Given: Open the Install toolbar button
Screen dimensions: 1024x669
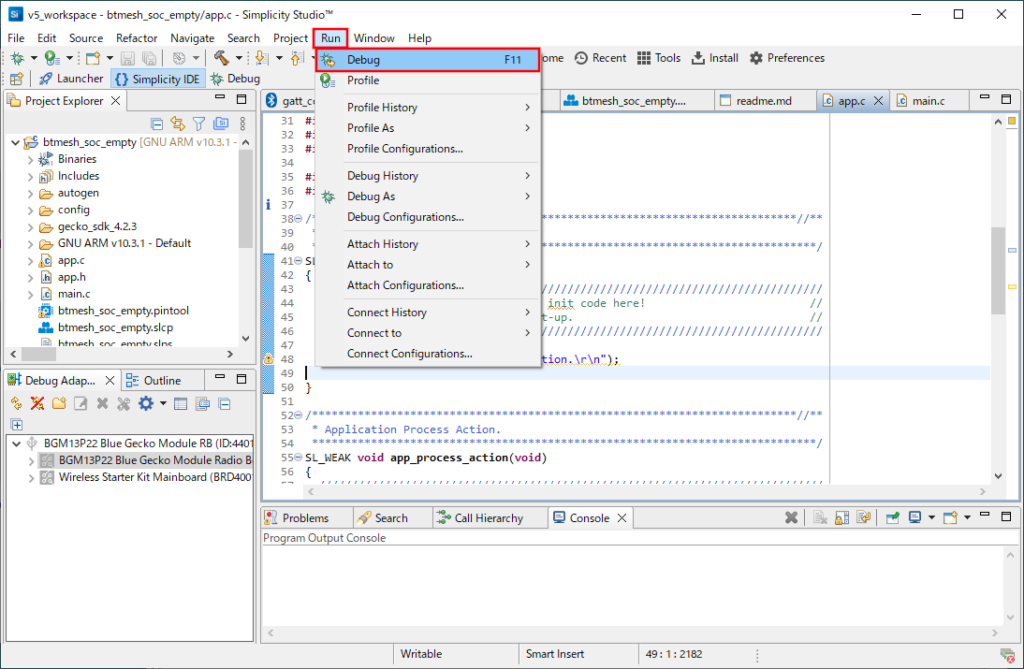Looking at the screenshot, I should (714, 58).
